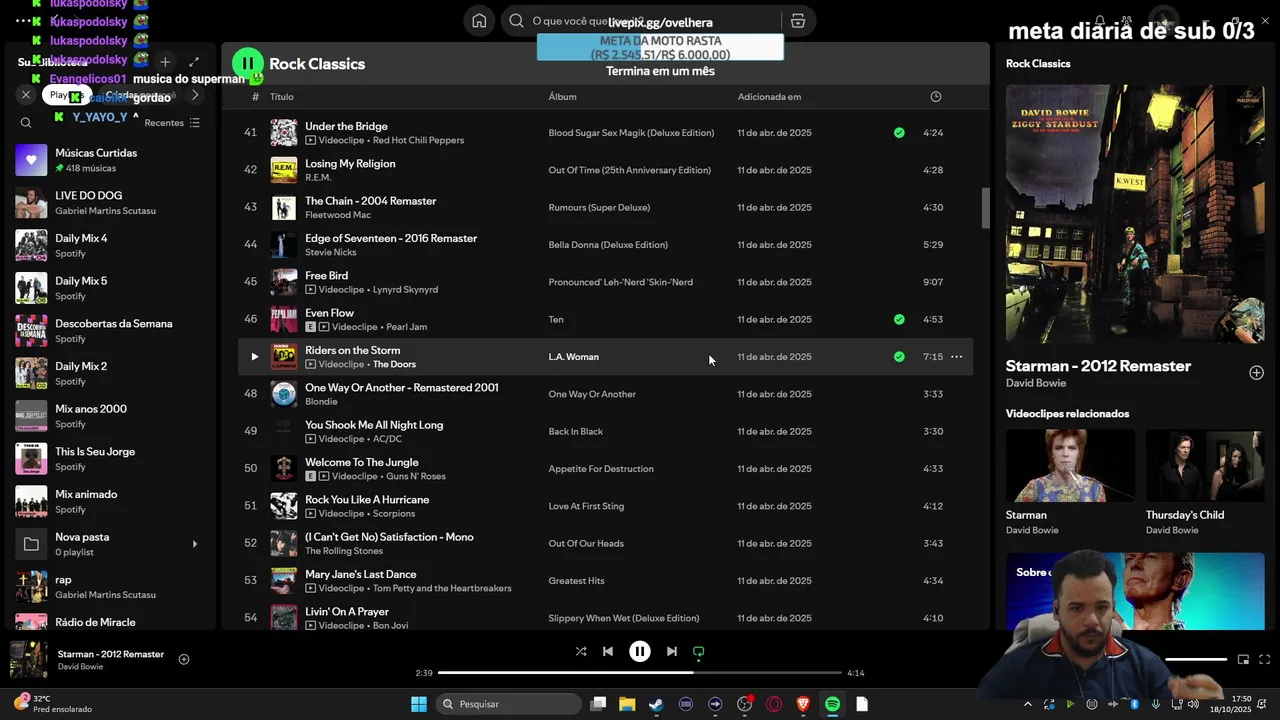The width and height of the screenshot is (1280, 720).
Task: Open more options for Riders on the Storm
Action: tap(957, 357)
